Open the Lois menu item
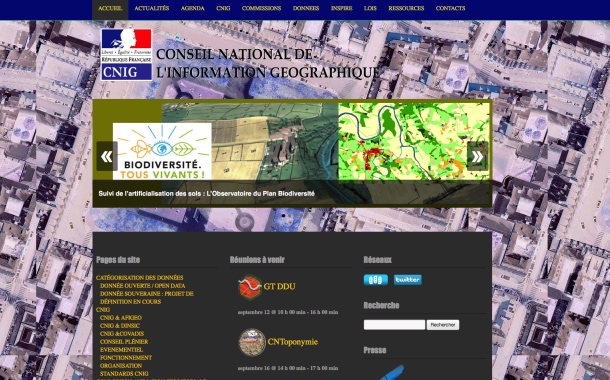610x380 pixels. coord(370,8)
